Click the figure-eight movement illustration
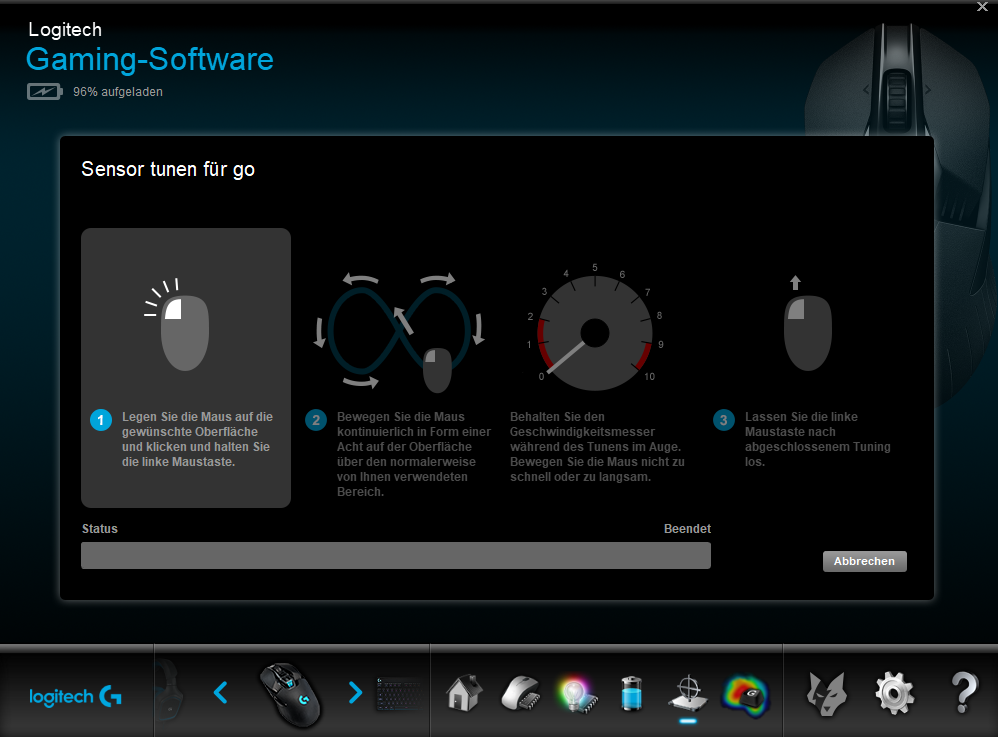The height and width of the screenshot is (737, 998). pos(400,332)
